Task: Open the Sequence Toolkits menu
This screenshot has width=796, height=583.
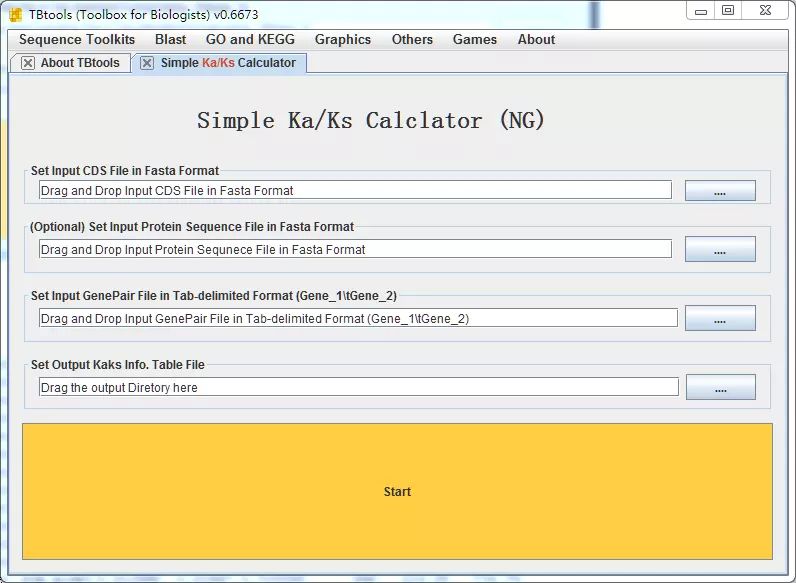Action: pyautogui.click(x=77, y=40)
